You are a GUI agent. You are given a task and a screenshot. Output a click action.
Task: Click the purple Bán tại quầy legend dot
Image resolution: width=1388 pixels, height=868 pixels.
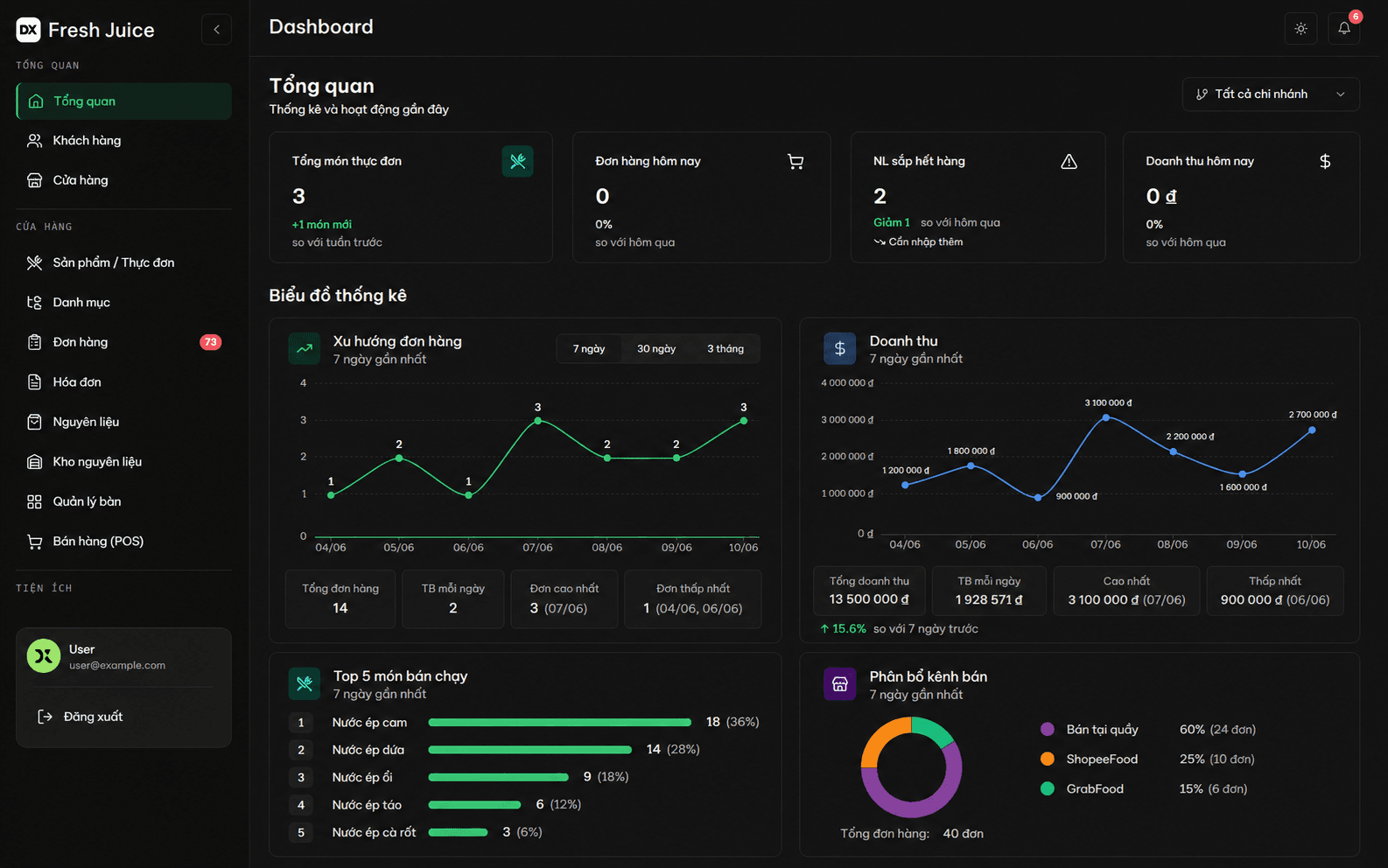coord(1048,730)
